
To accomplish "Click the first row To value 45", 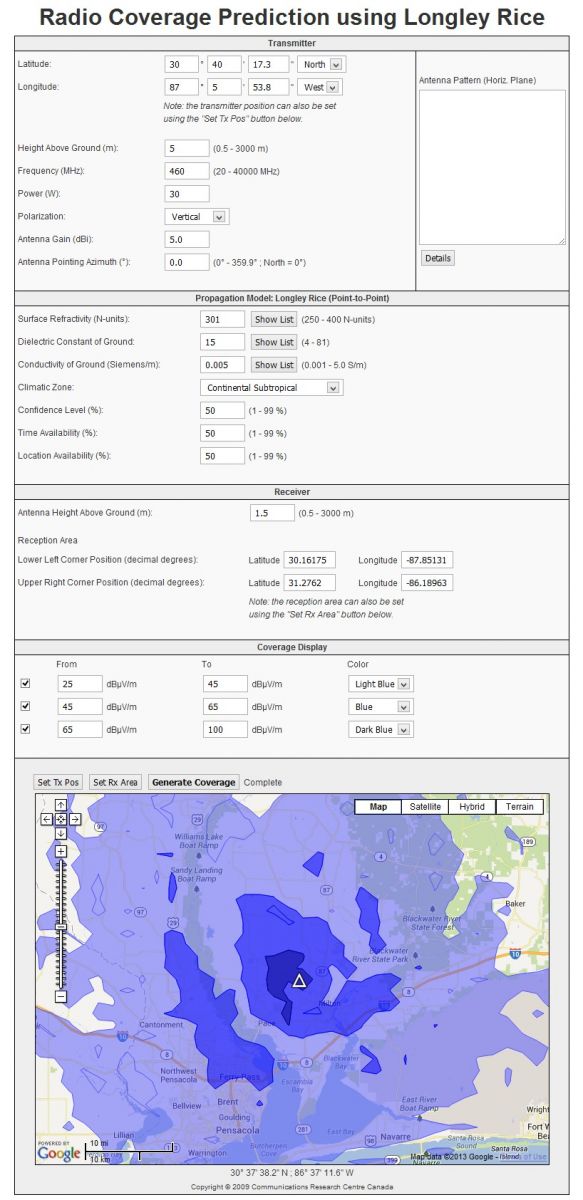I will pyautogui.click(x=225, y=684).
